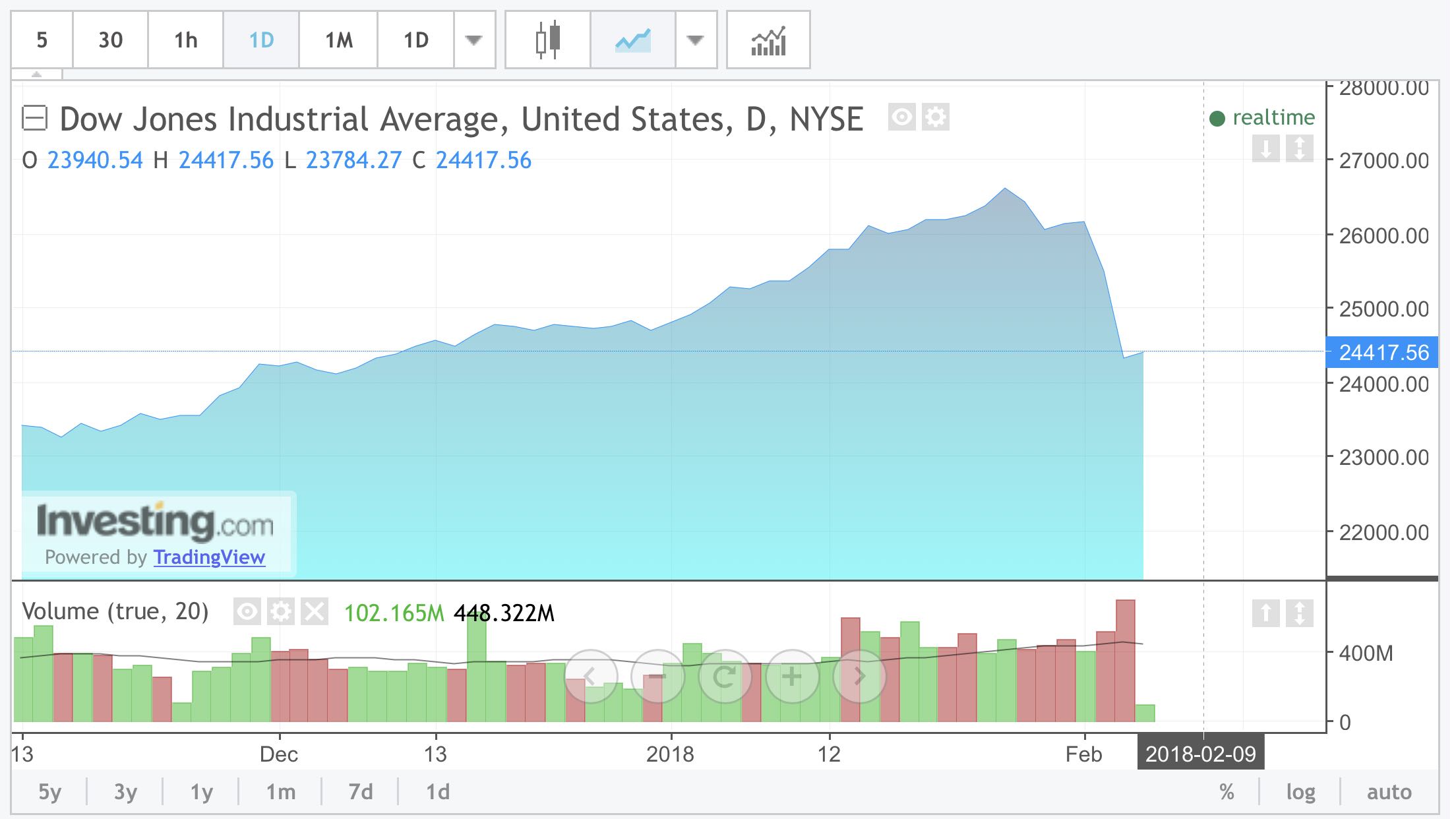Select the candlestick chart type icon
This screenshot has width=1456, height=819.
547,40
